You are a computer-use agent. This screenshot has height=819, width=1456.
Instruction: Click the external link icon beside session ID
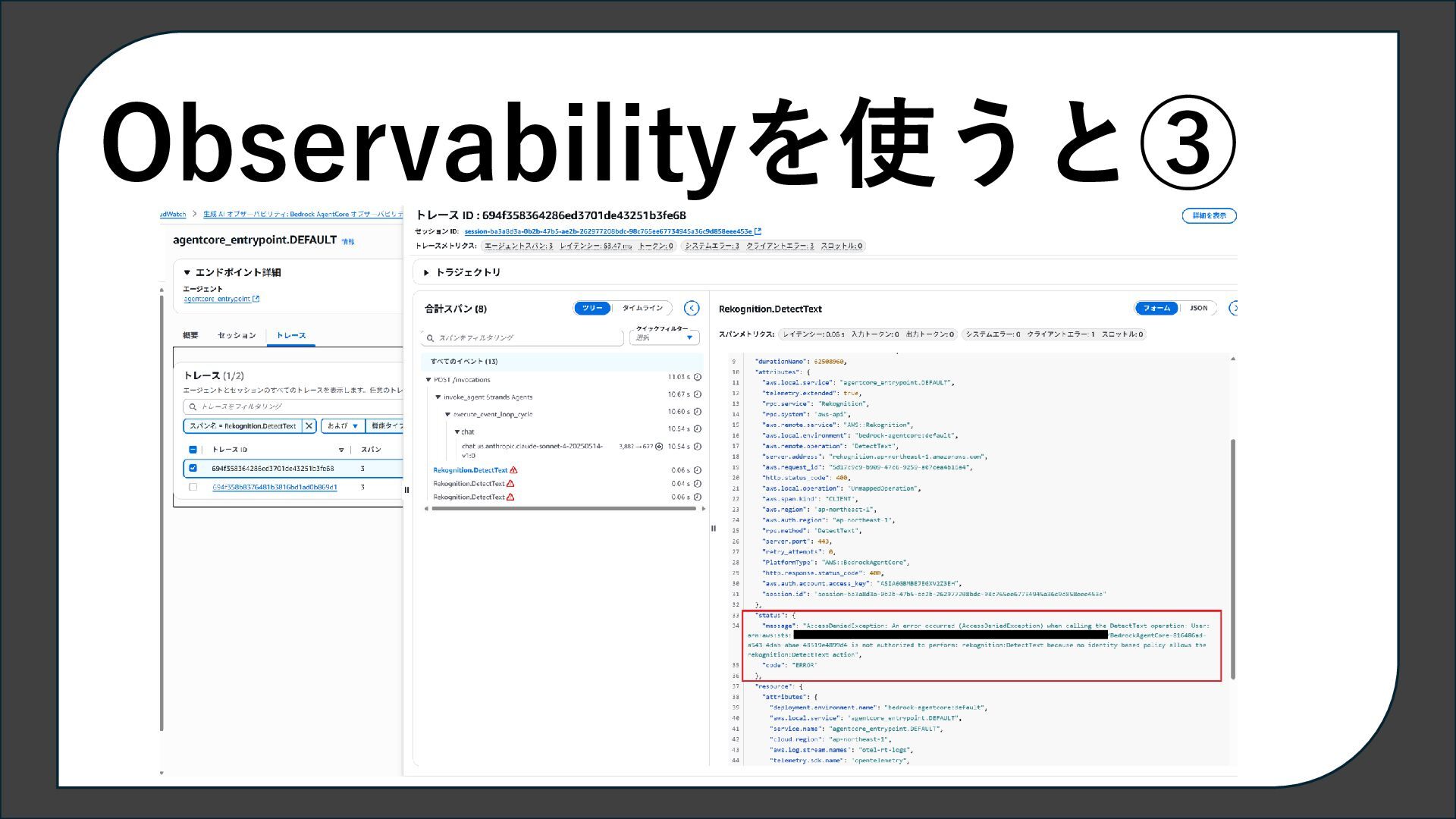(x=758, y=231)
